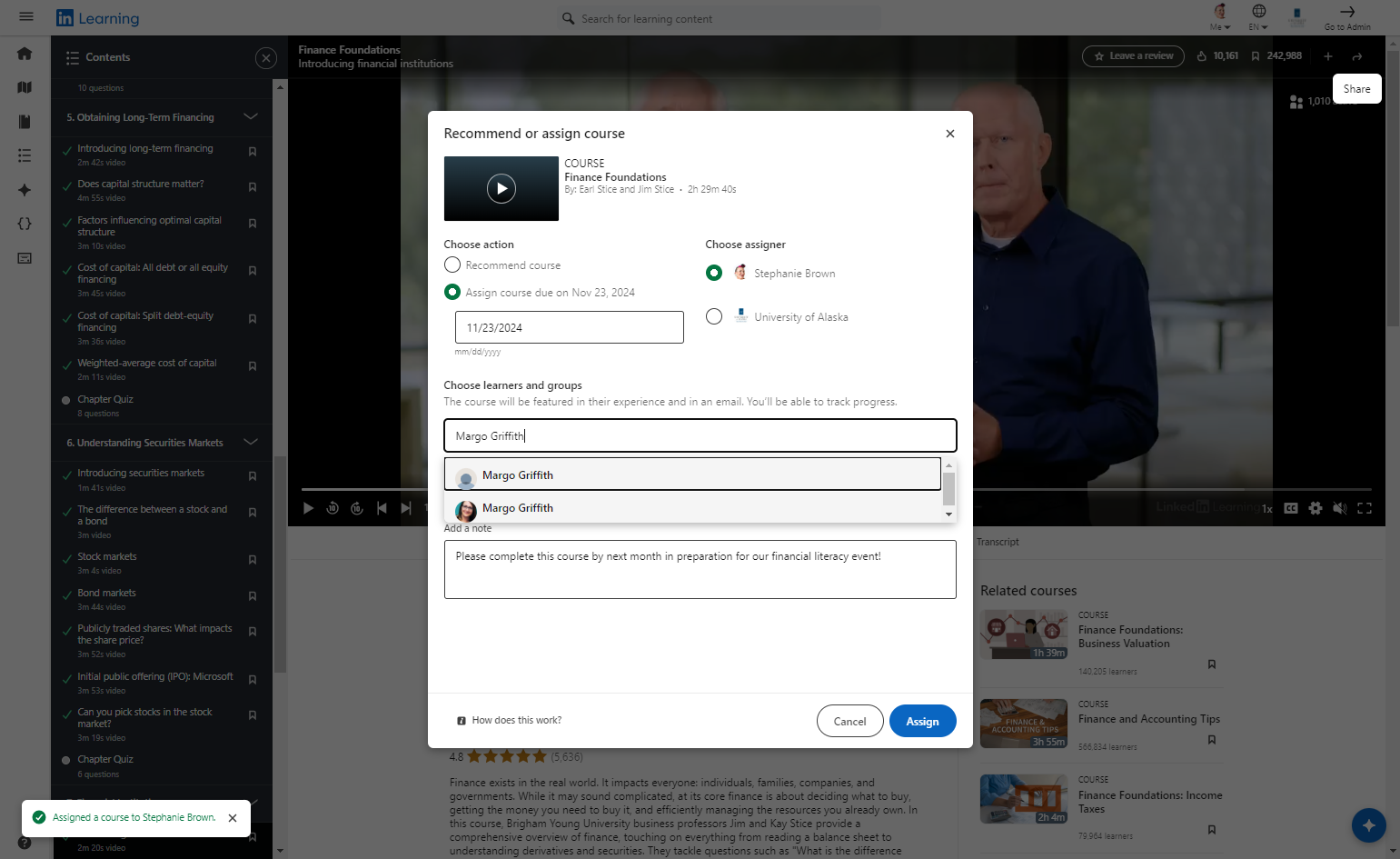Play the course preview thumbnail in dialog
This screenshot has width=1400, height=859.
[x=501, y=188]
